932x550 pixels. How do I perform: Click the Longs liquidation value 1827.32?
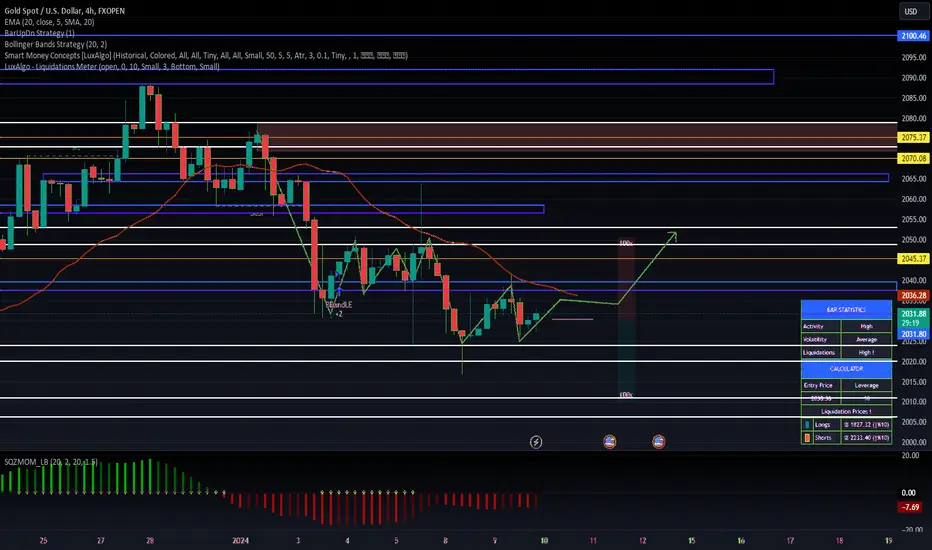(x=866, y=425)
